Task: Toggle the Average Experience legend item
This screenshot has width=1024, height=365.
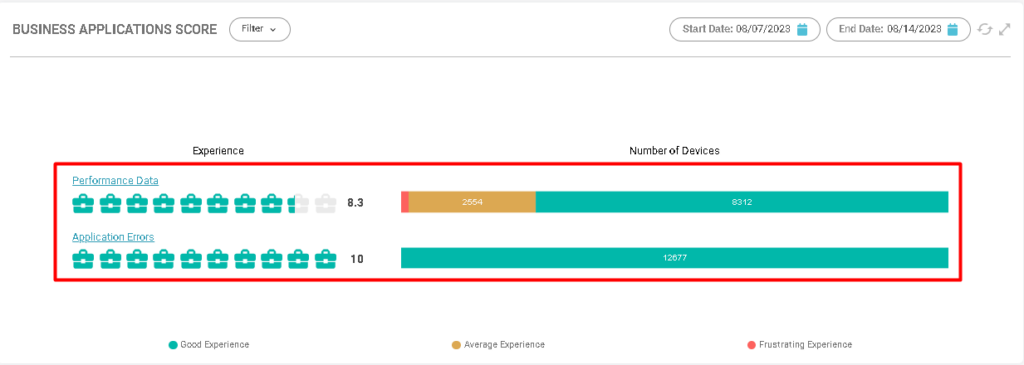Action: point(498,344)
